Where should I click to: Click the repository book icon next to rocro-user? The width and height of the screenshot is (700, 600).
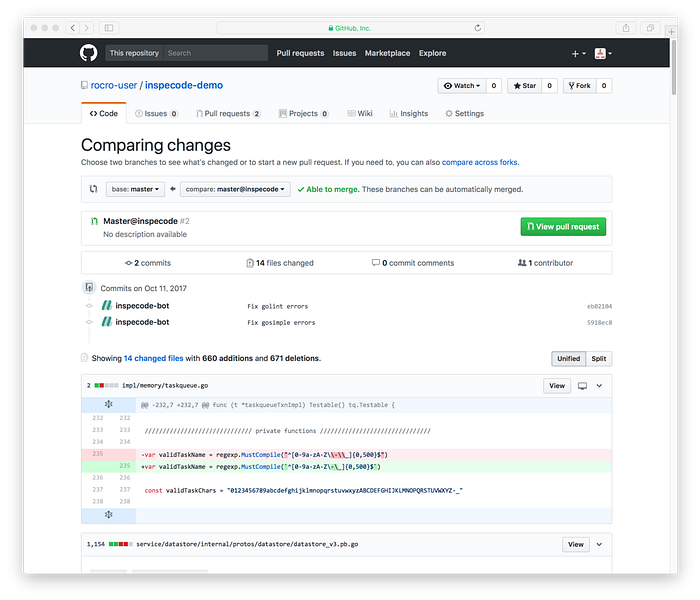click(84, 85)
